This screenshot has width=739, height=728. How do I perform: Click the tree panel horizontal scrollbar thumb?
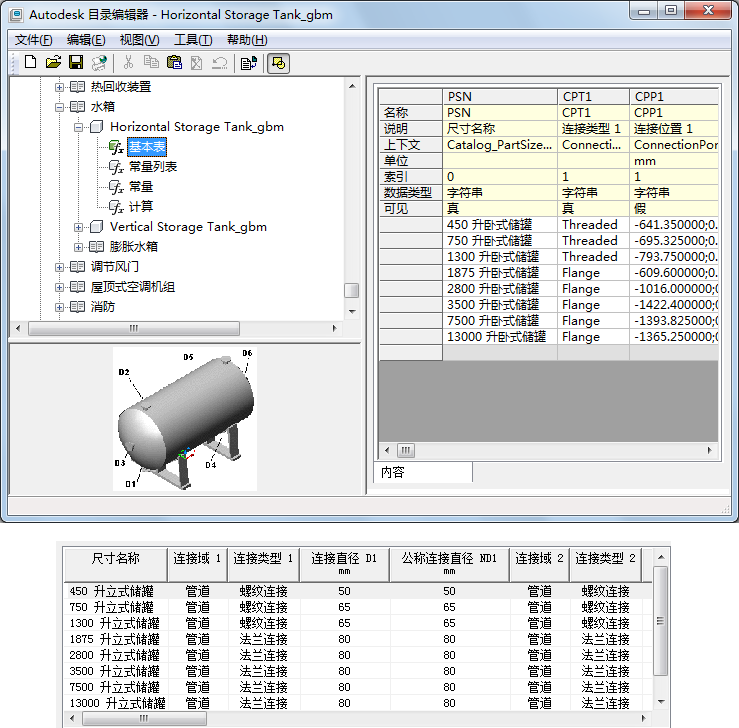tap(134, 328)
